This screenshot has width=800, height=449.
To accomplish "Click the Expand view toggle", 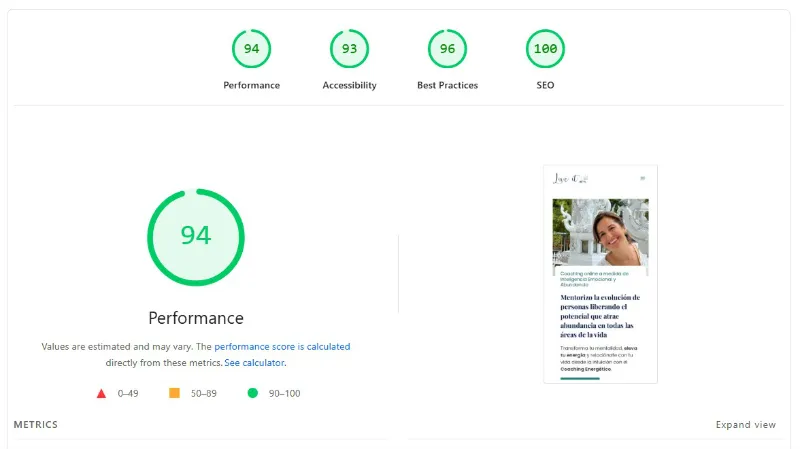I will click(745, 425).
